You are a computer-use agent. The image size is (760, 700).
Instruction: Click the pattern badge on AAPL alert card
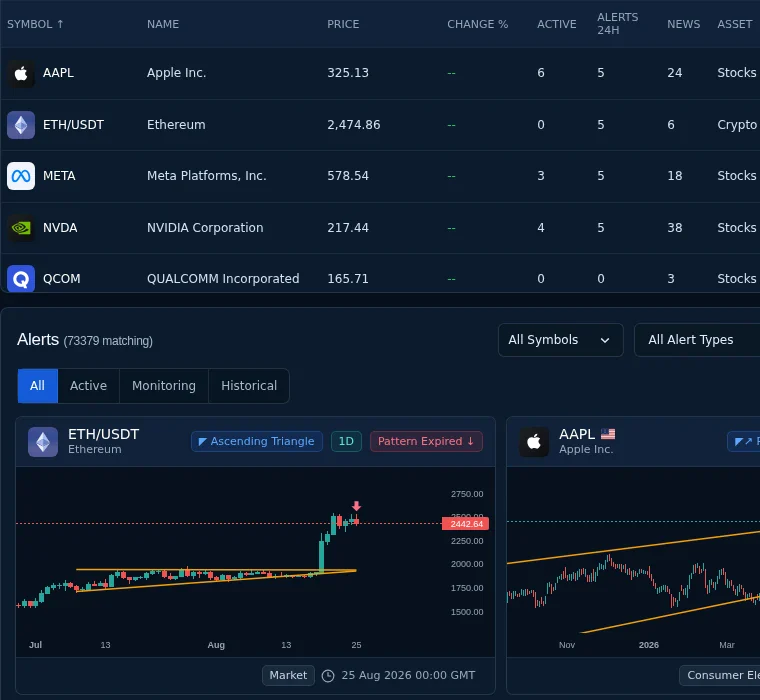(744, 442)
